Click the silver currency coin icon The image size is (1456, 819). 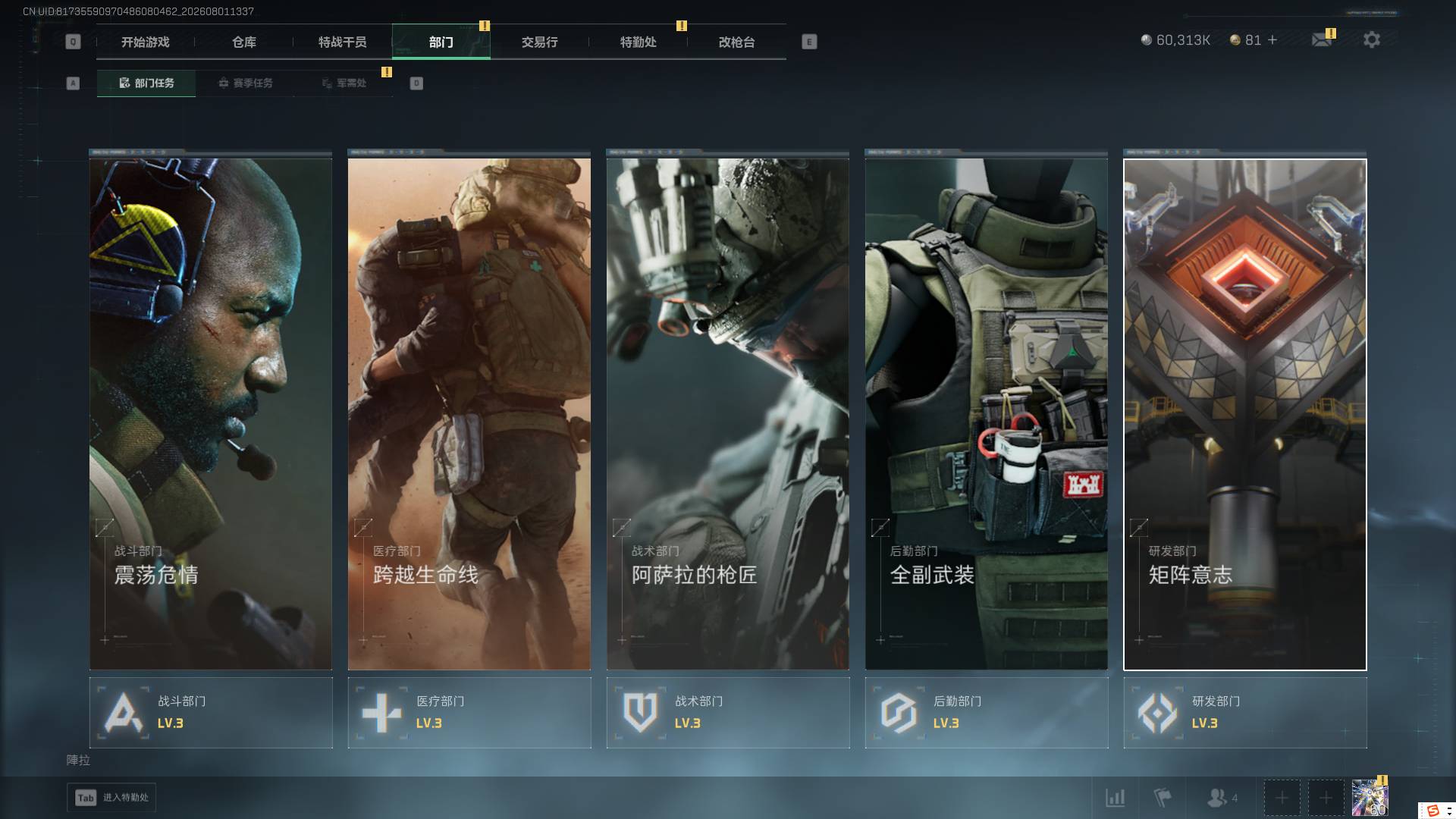tap(1147, 40)
